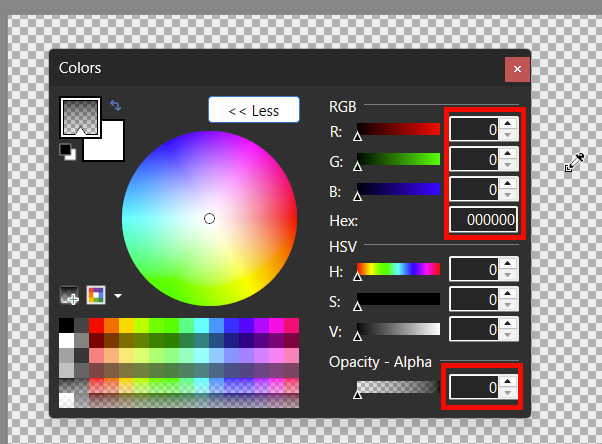Focus the R value input field
This screenshot has height=444, width=602.
pyautogui.click(x=475, y=129)
